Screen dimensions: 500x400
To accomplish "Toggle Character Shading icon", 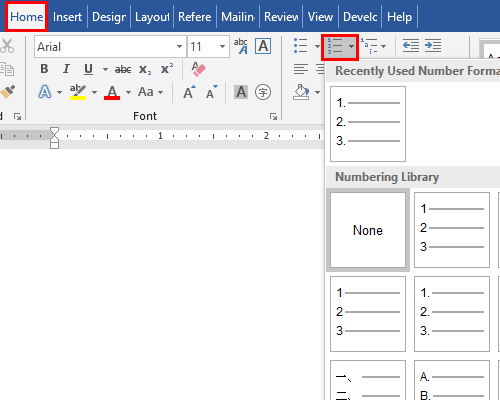I will pyautogui.click(x=241, y=92).
